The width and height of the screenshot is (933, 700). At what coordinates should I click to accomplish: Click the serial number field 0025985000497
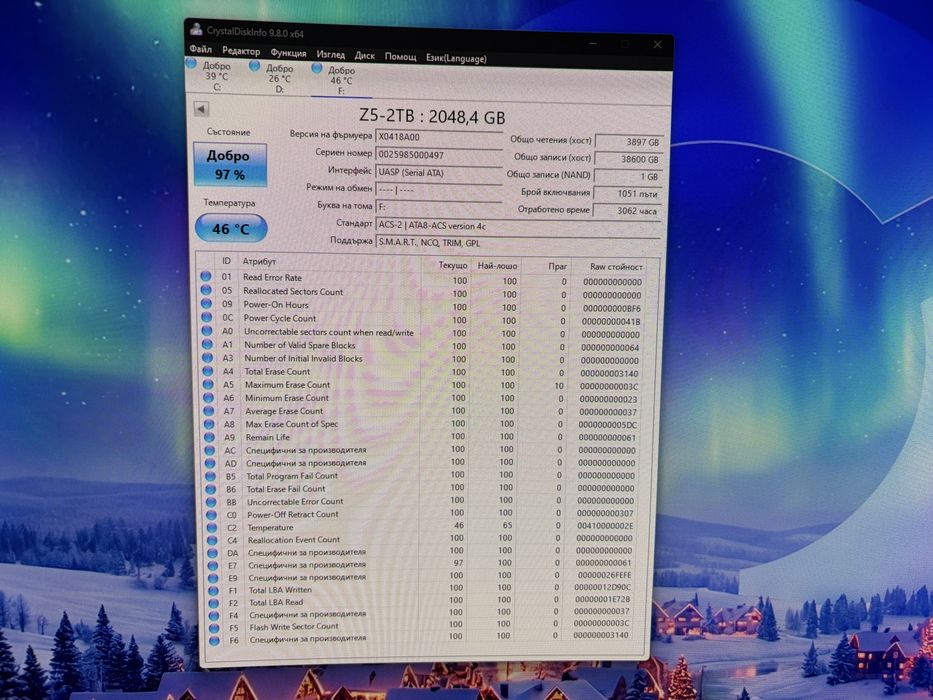click(x=439, y=155)
